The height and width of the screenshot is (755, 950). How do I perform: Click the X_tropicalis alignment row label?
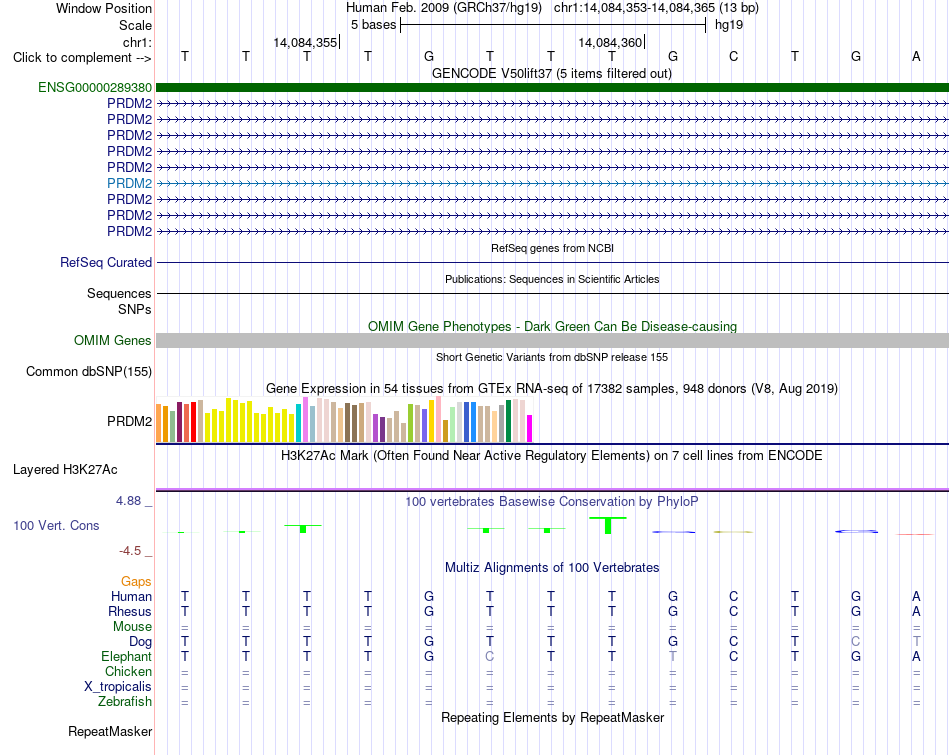coord(118,687)
